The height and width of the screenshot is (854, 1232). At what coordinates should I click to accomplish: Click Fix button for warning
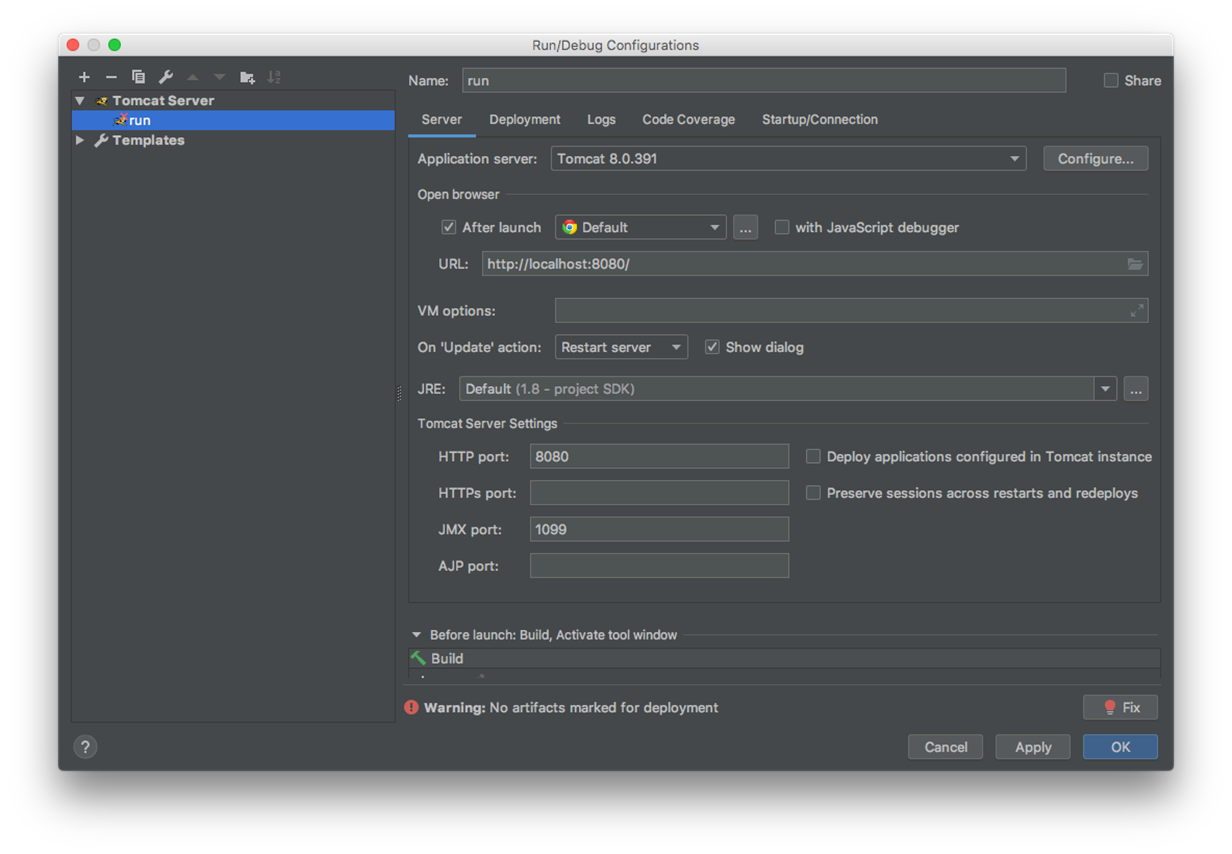click(x=1120, y=707)
